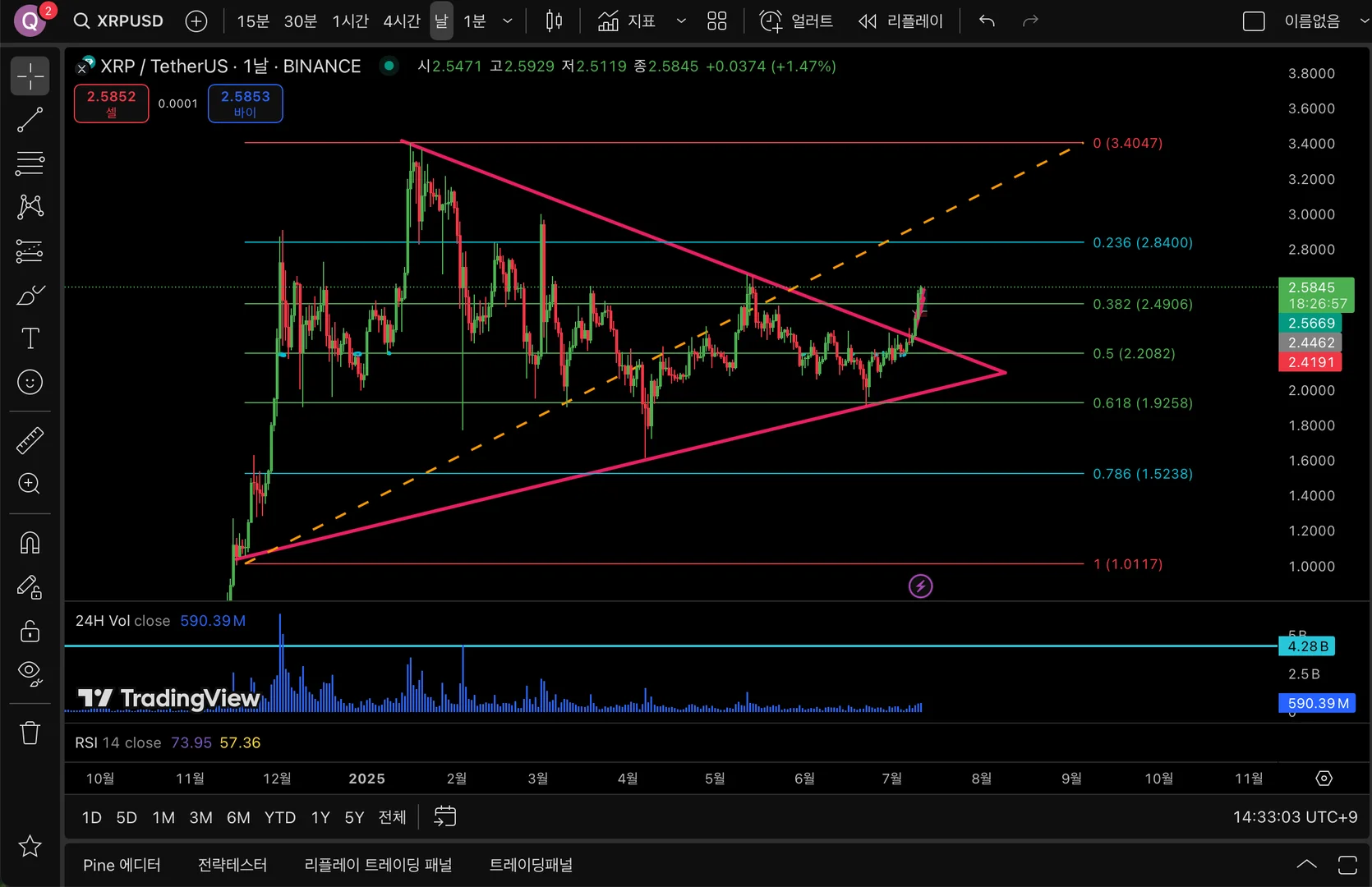This screenshot has height=887, width=1372.
Task: Select the brush drawing tool
Action: point(30,294)
